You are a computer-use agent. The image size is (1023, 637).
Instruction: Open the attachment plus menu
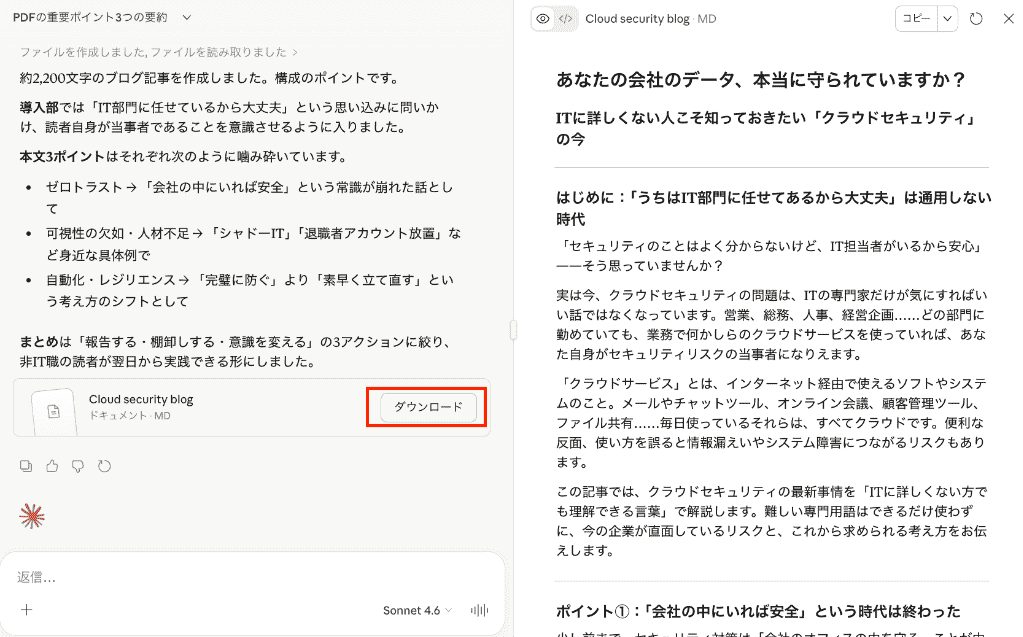pyautogui.click(x=27, y=610)
